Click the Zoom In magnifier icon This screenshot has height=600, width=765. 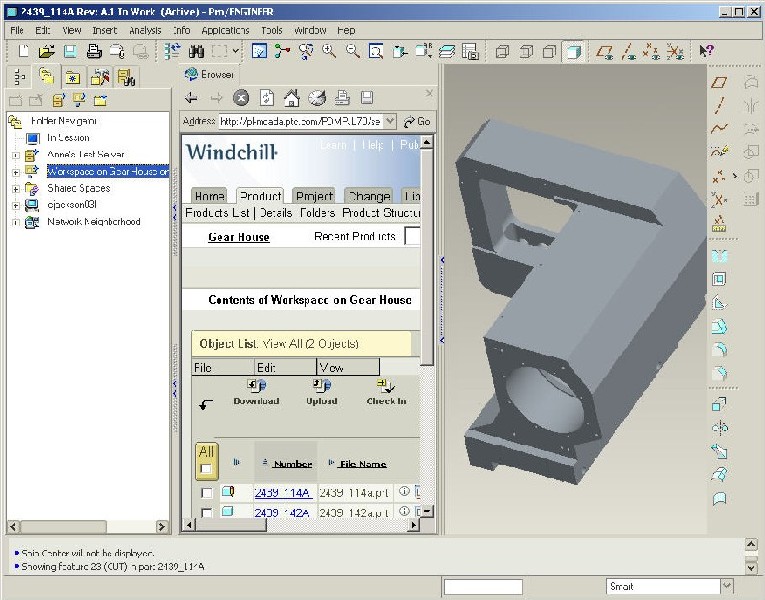(x=329, y=51)
